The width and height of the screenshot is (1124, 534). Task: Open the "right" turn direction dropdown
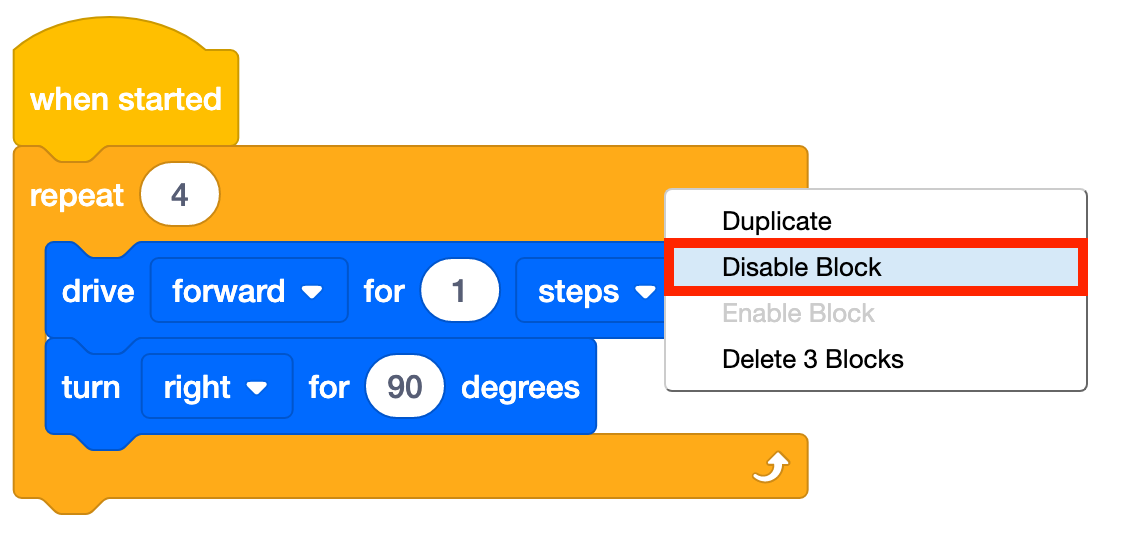click(217, 387)
